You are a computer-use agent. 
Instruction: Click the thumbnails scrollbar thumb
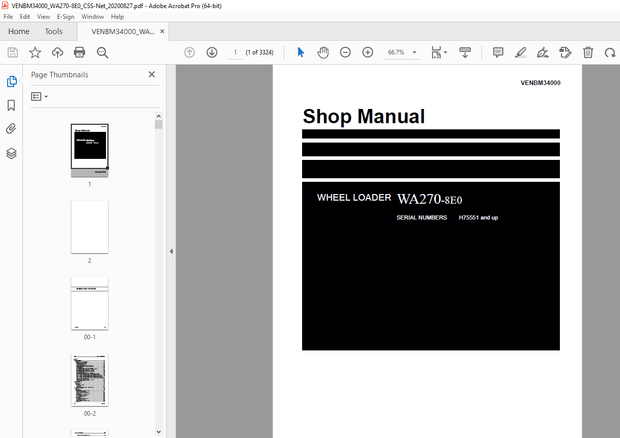coord(159,125)
